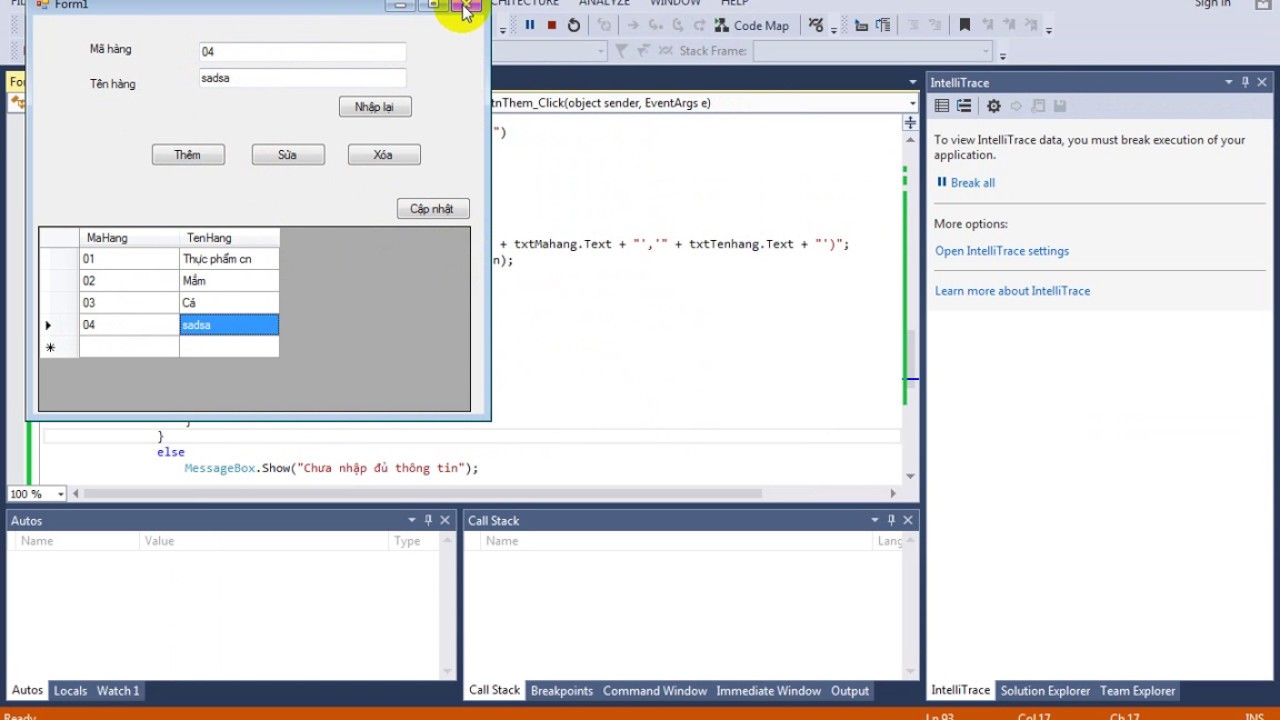The height and width of the screenshot is (720, 1280).
Task: Pin the Autos panel
Action: 428,520
